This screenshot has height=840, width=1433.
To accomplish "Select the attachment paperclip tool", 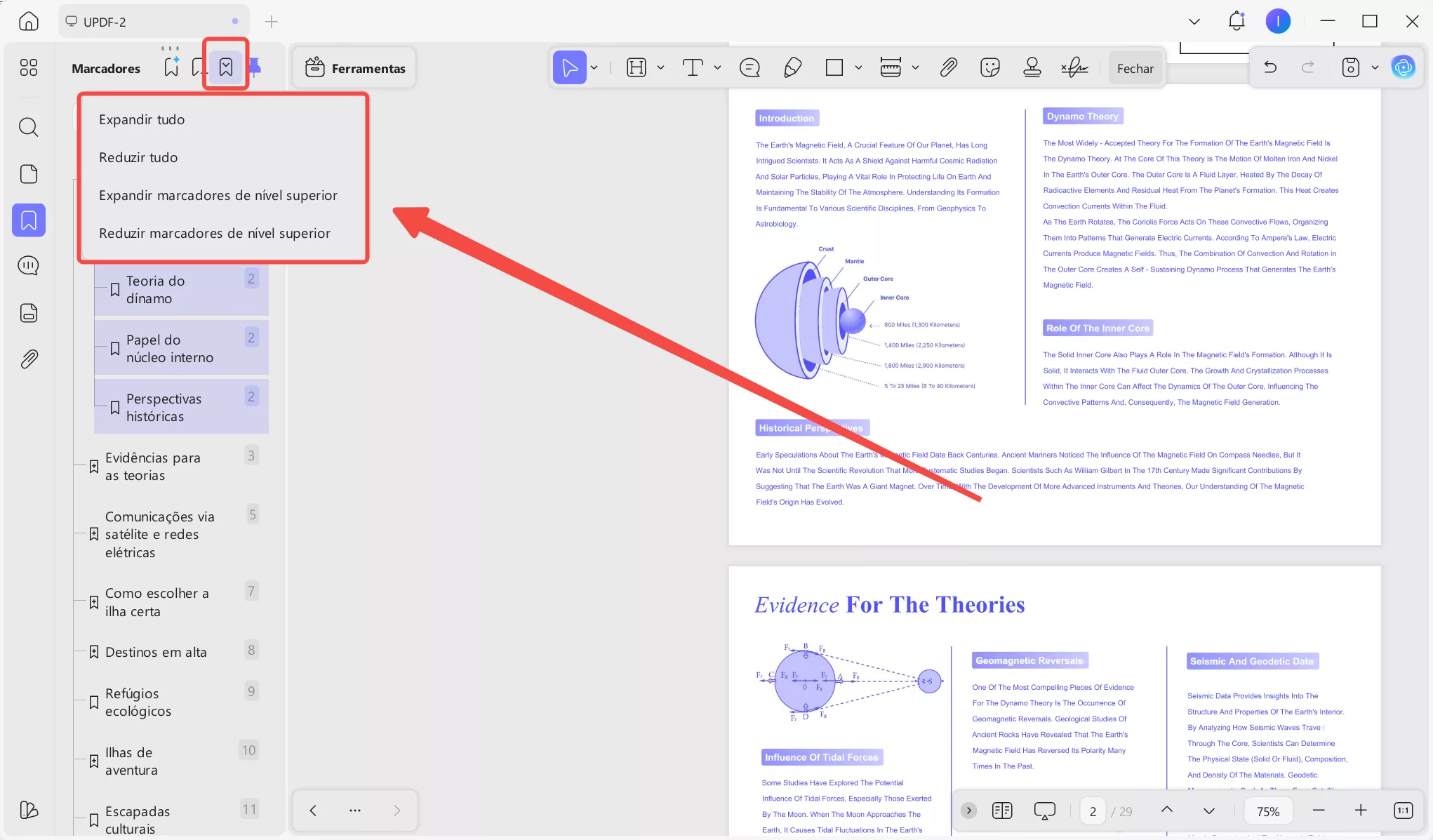I will coord(948,67).
